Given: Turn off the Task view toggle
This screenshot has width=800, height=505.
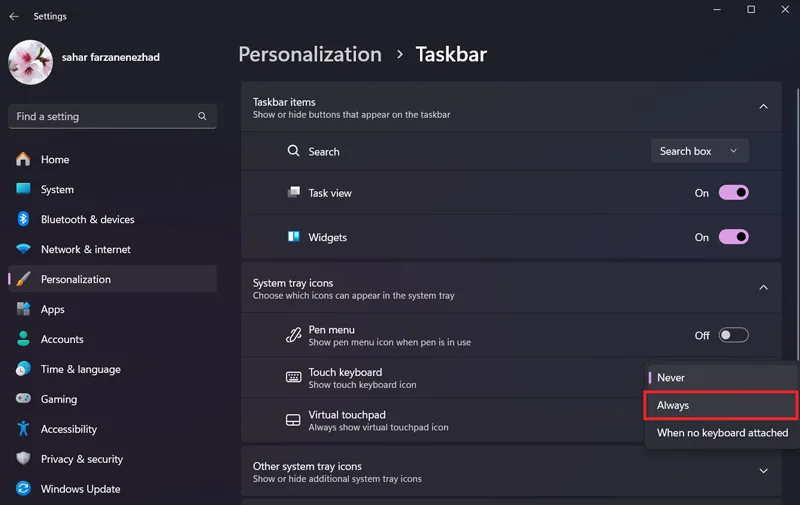Looking at the screenshot, I should tap(734, 192).
